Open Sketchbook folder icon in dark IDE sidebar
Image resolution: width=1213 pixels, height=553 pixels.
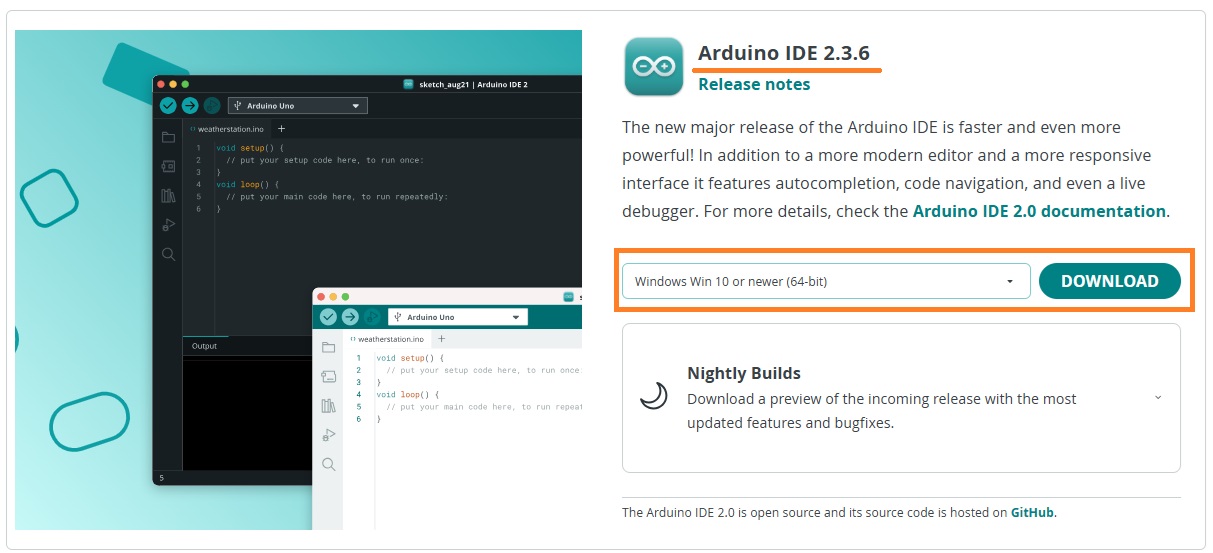point(168,137)
